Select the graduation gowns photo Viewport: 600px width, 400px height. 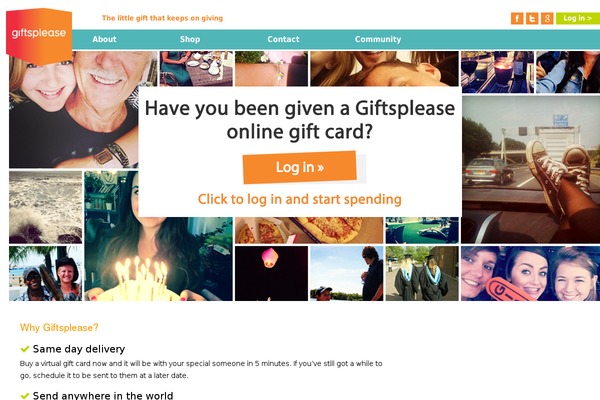coord(422,273)
